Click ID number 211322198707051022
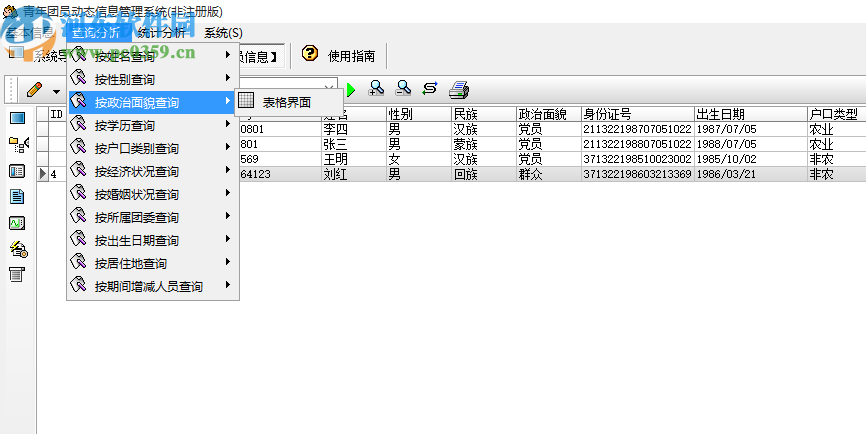Screen dimensions: 866x434 [x=637, y=130]
